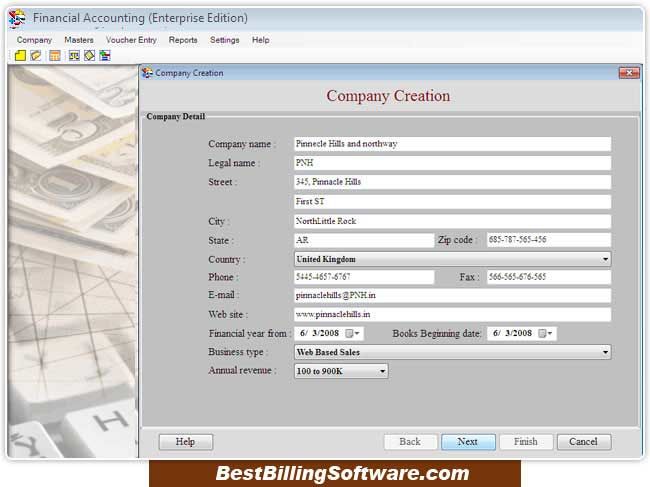Image resolution: width=650 pixels, height=487 pixels.
Task: Click the diamond-shaped toolbar icon
Action: 89,55
